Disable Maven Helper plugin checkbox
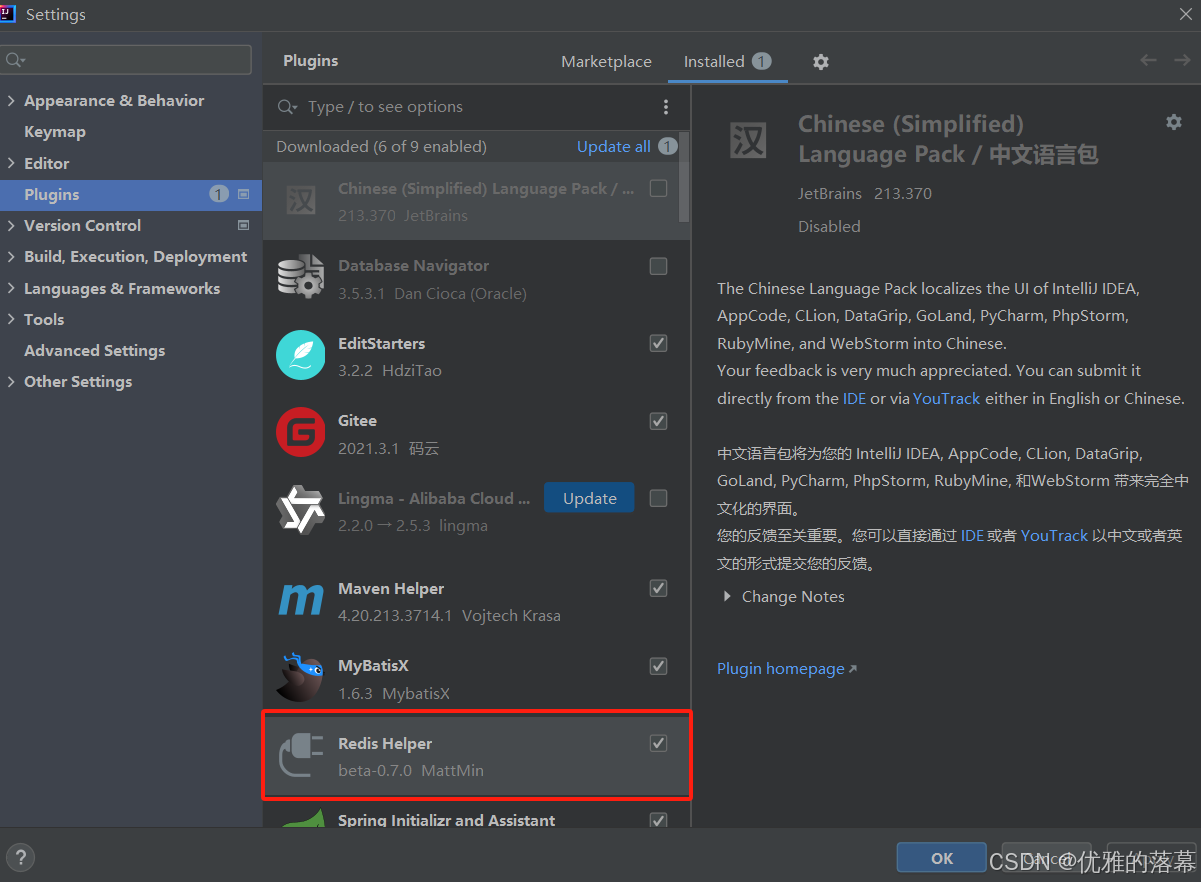Viewport: 1201px width, 882px height. [658, 588]
